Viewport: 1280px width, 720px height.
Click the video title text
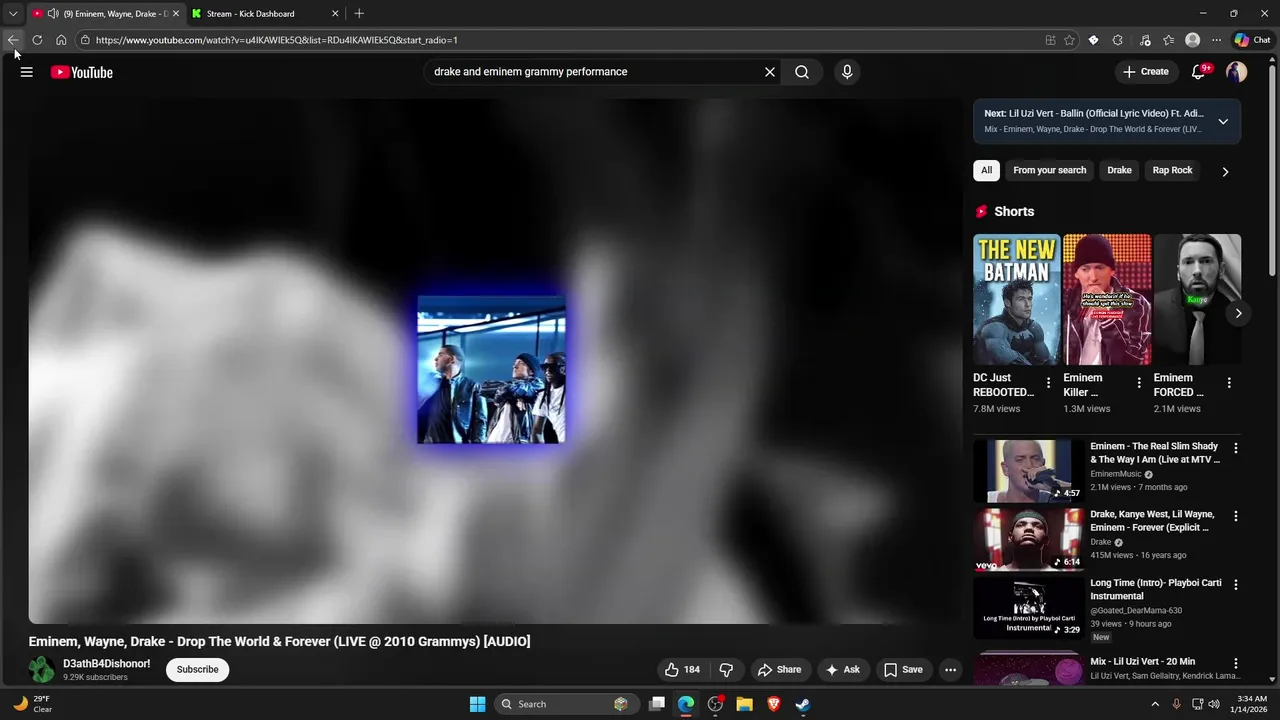click(280, 642)
